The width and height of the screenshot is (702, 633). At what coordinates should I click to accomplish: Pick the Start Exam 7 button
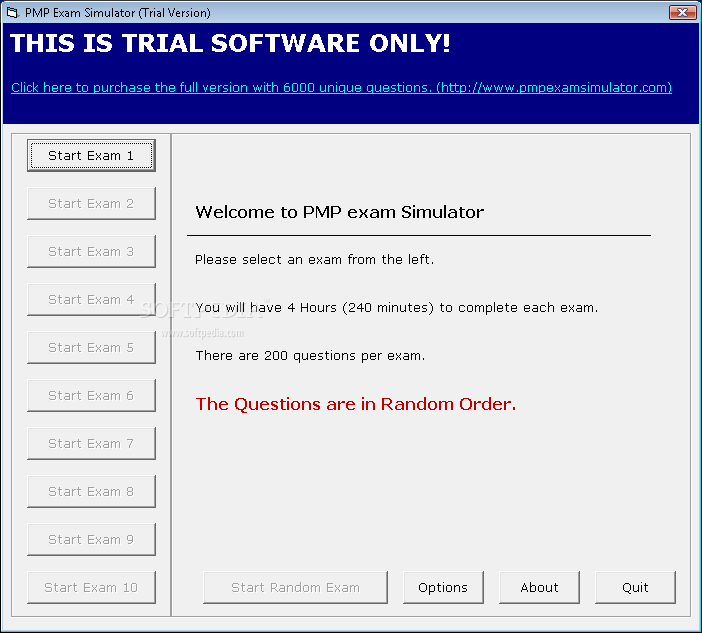tap(91, 443)
